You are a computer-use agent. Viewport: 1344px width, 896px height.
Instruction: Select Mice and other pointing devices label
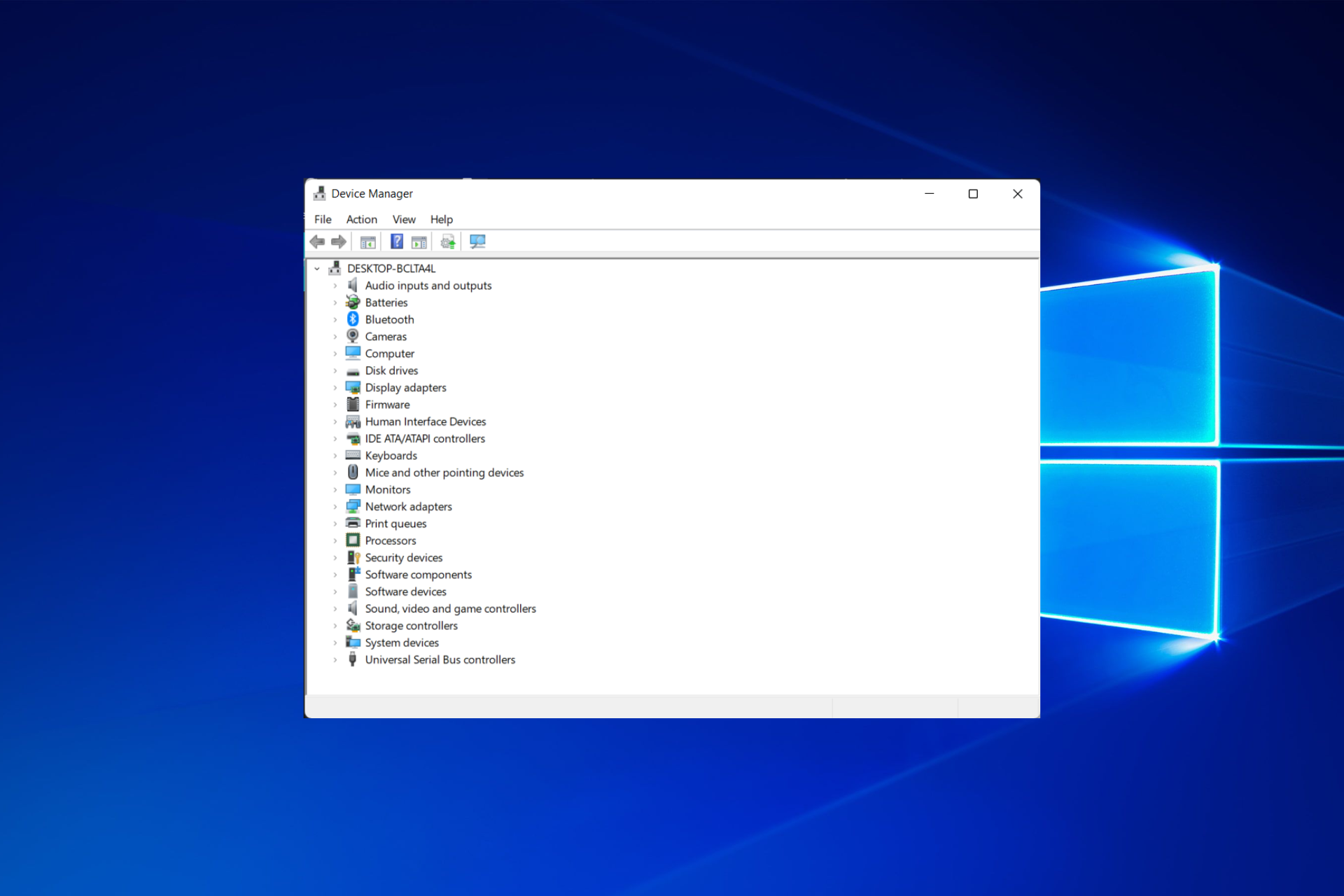click(x=444, y=472)
